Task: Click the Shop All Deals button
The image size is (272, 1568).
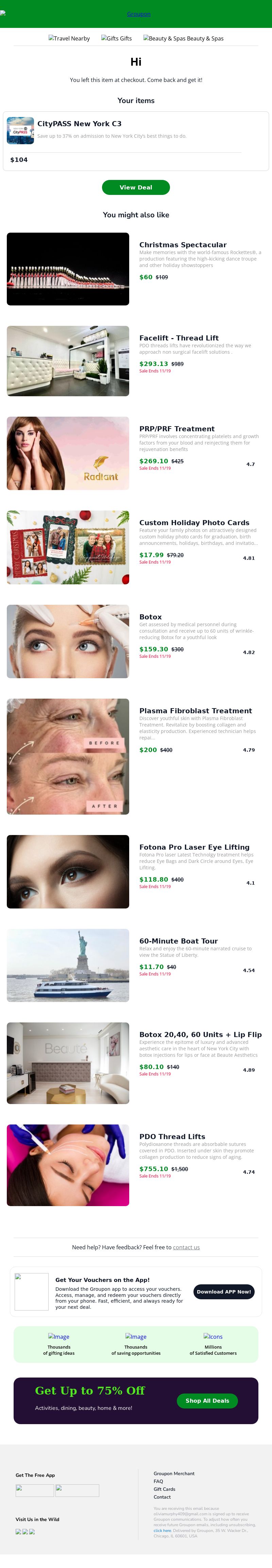Action: pyautogui.click(x=207, y=1401)
